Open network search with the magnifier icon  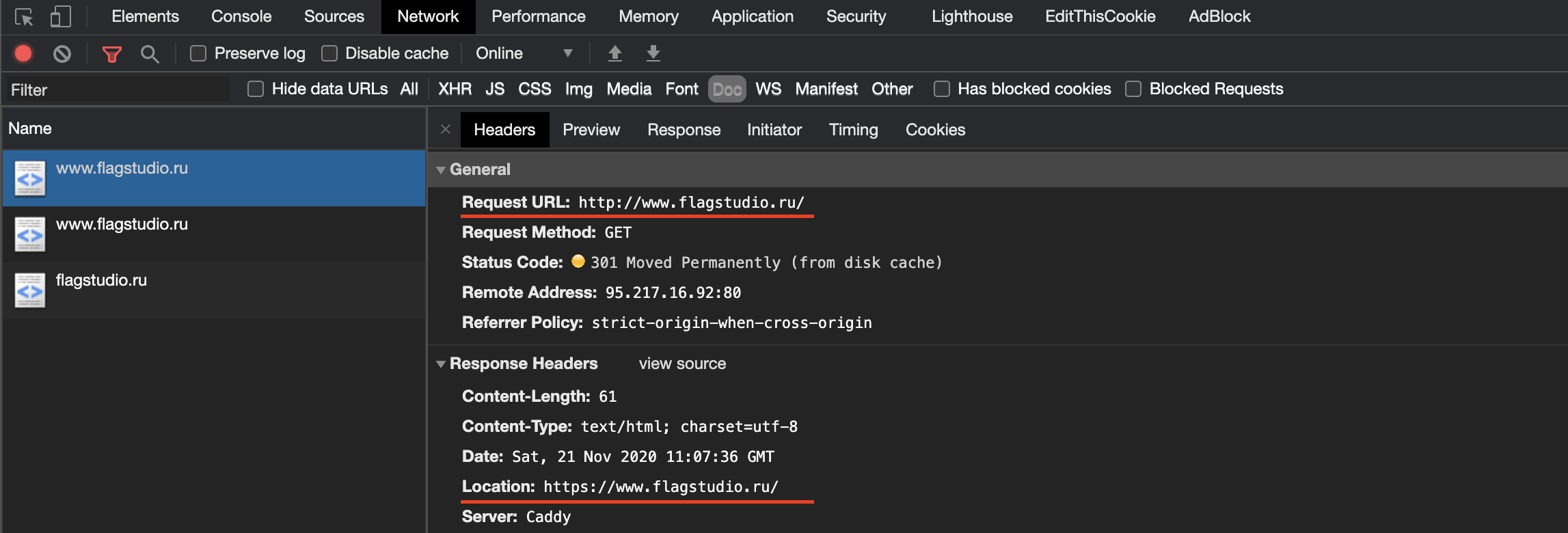pyautogui.click(x=150, y=53)
